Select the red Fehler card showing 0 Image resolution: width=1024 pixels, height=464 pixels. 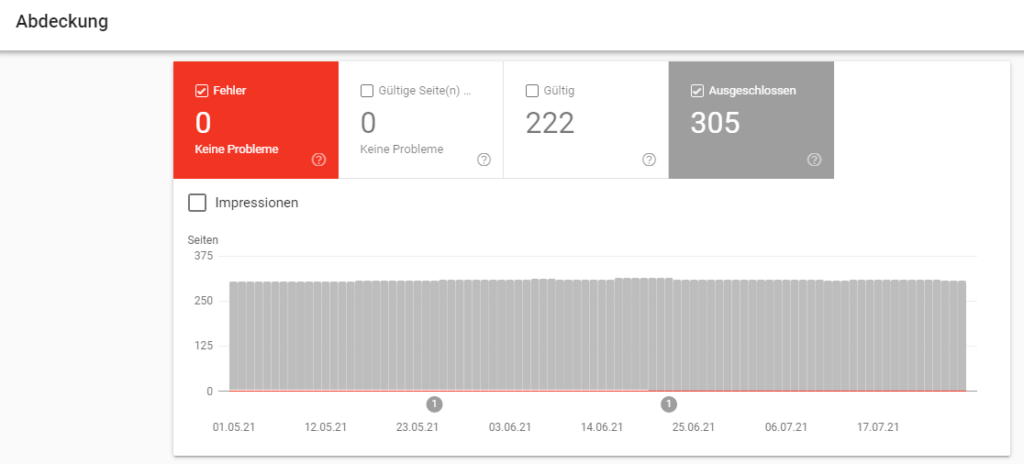click(256, 122)
